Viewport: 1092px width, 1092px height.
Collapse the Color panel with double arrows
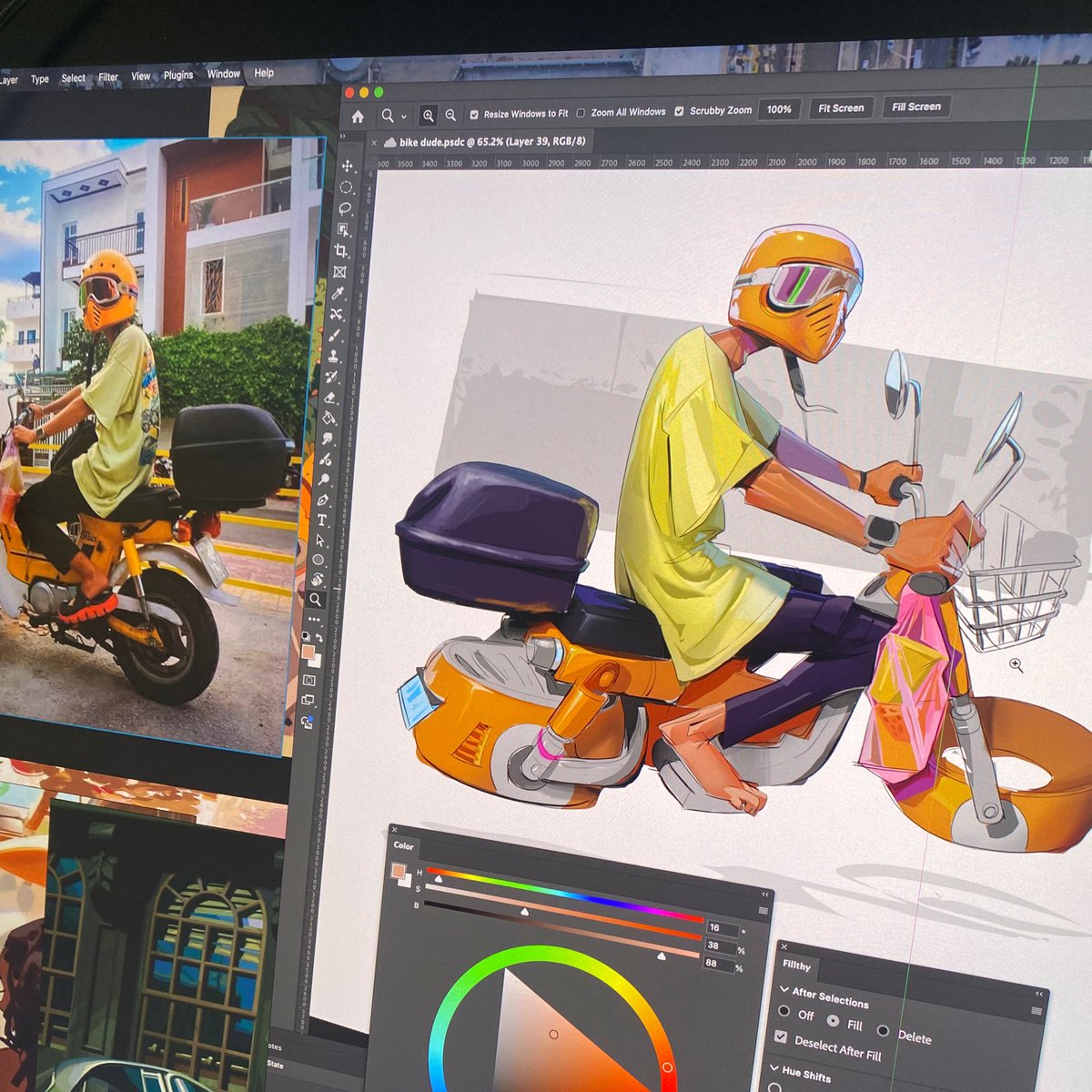click(x=765, y=894)
